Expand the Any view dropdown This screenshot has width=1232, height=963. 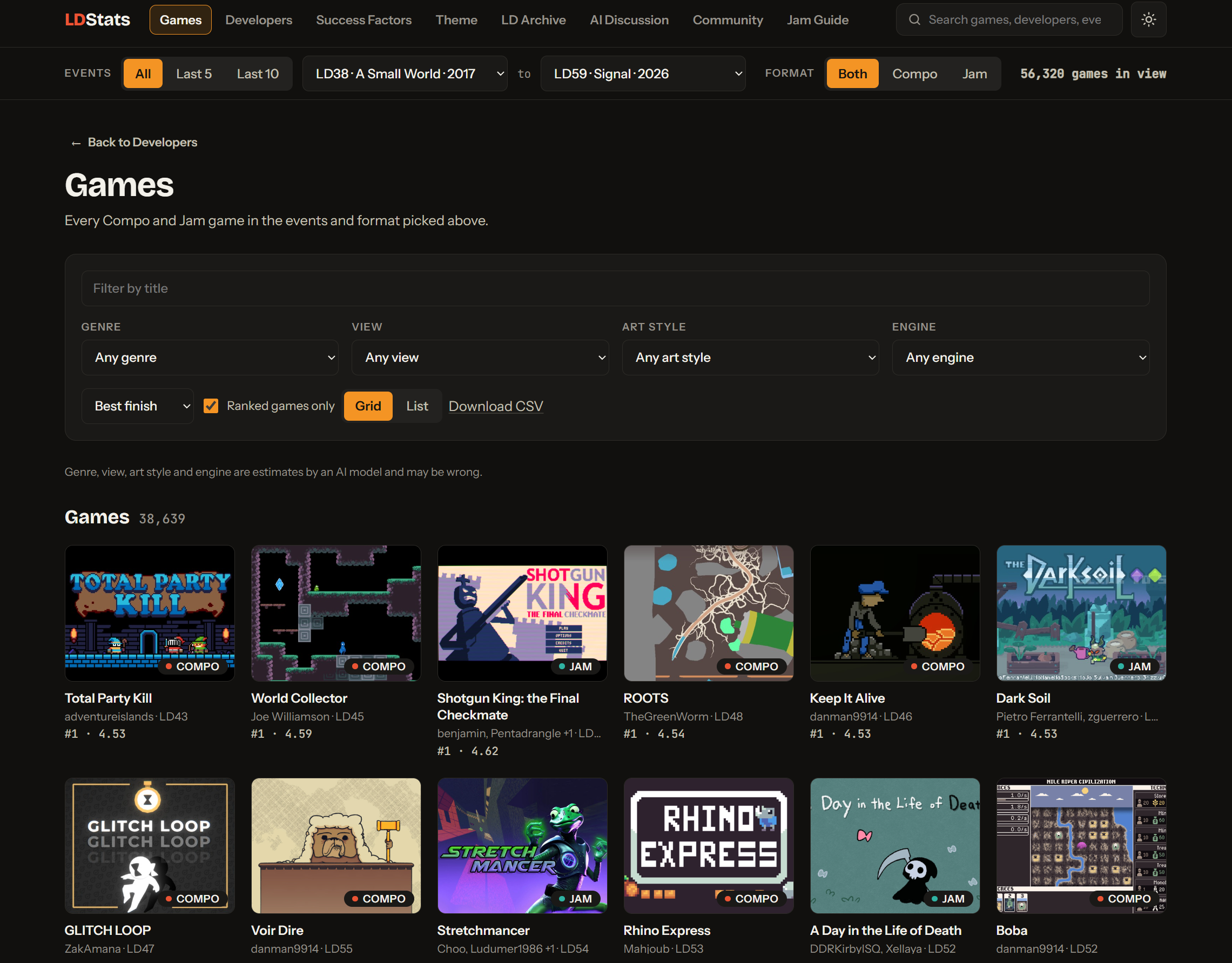pyautogui.click(x=480, y=357)
